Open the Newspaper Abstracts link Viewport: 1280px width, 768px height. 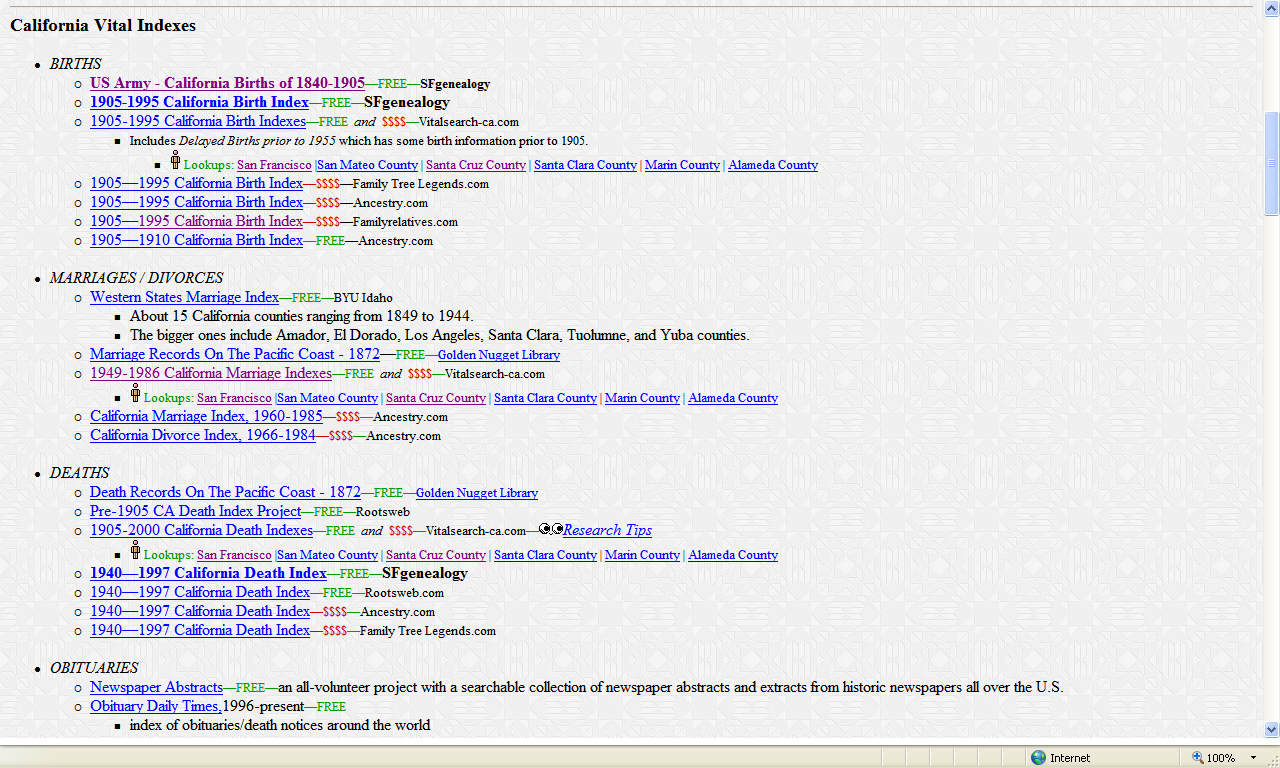coord(156,687)
